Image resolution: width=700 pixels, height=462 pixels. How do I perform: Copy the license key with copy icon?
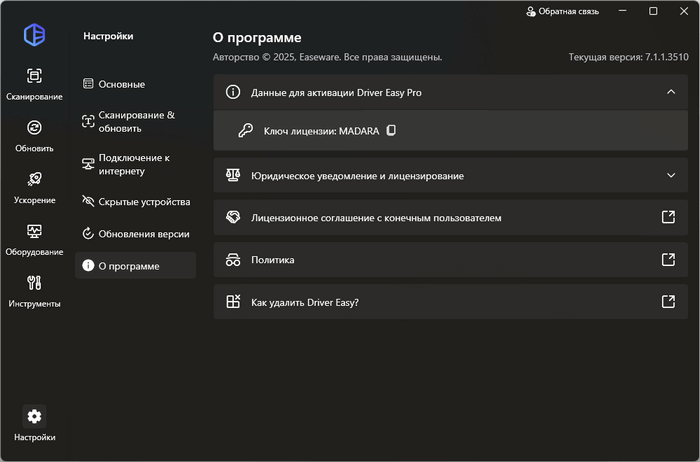pos(392,130)
